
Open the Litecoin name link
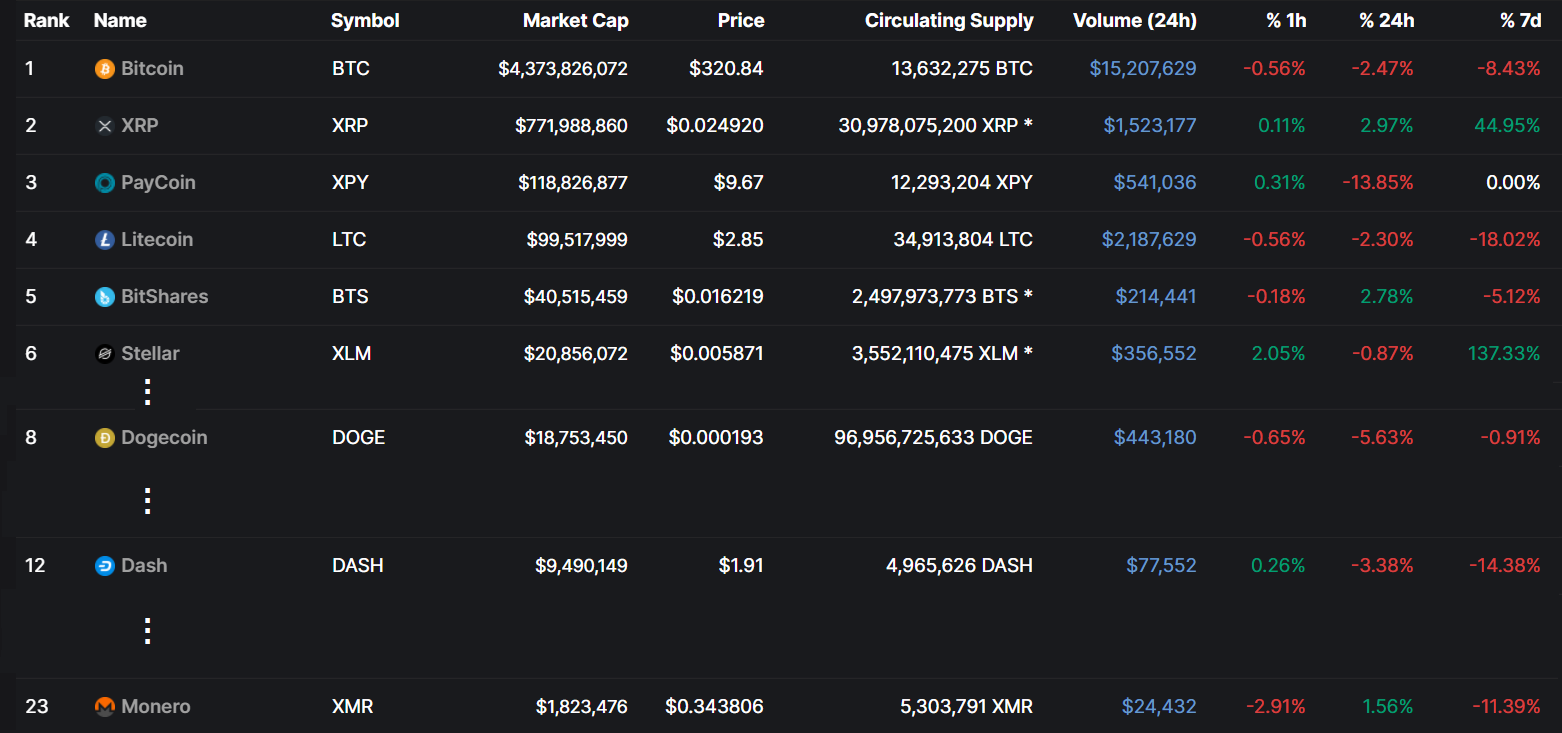point(157,240)
